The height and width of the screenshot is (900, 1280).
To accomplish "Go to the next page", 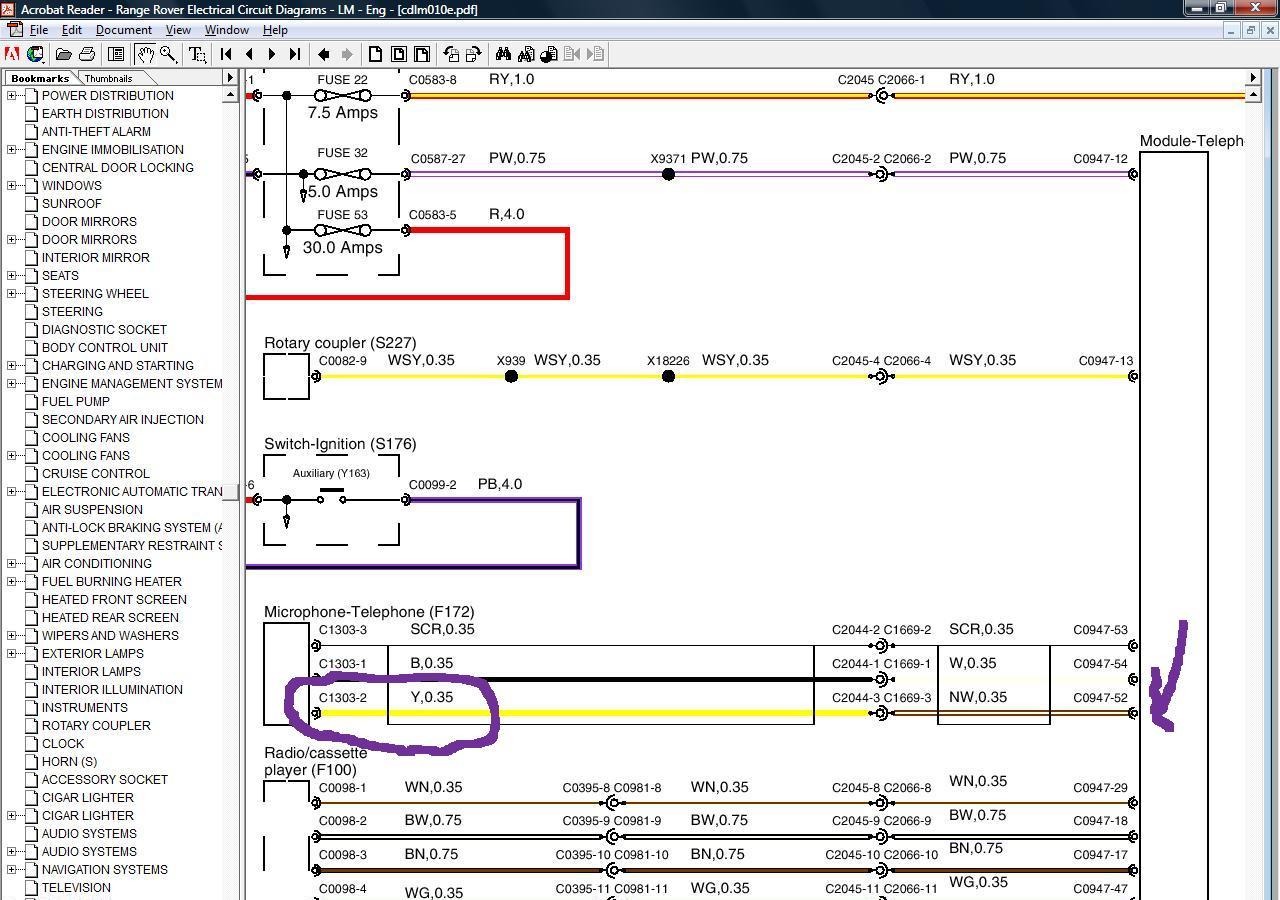I will point(272,54).
